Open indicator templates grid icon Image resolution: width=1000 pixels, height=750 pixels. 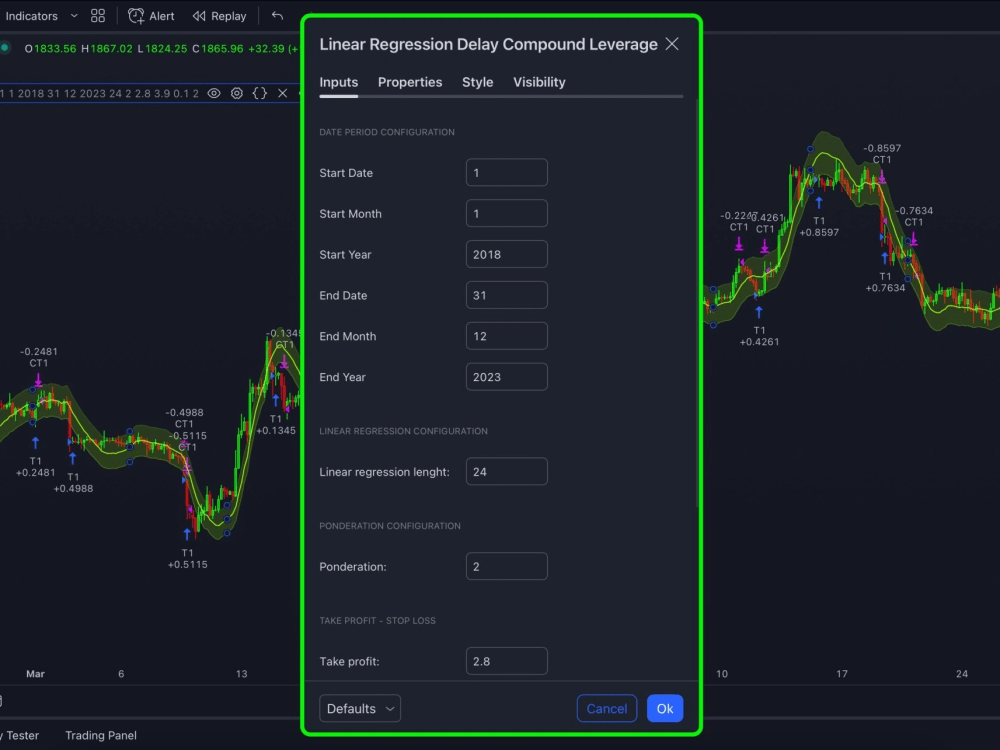tap(97, 15)
